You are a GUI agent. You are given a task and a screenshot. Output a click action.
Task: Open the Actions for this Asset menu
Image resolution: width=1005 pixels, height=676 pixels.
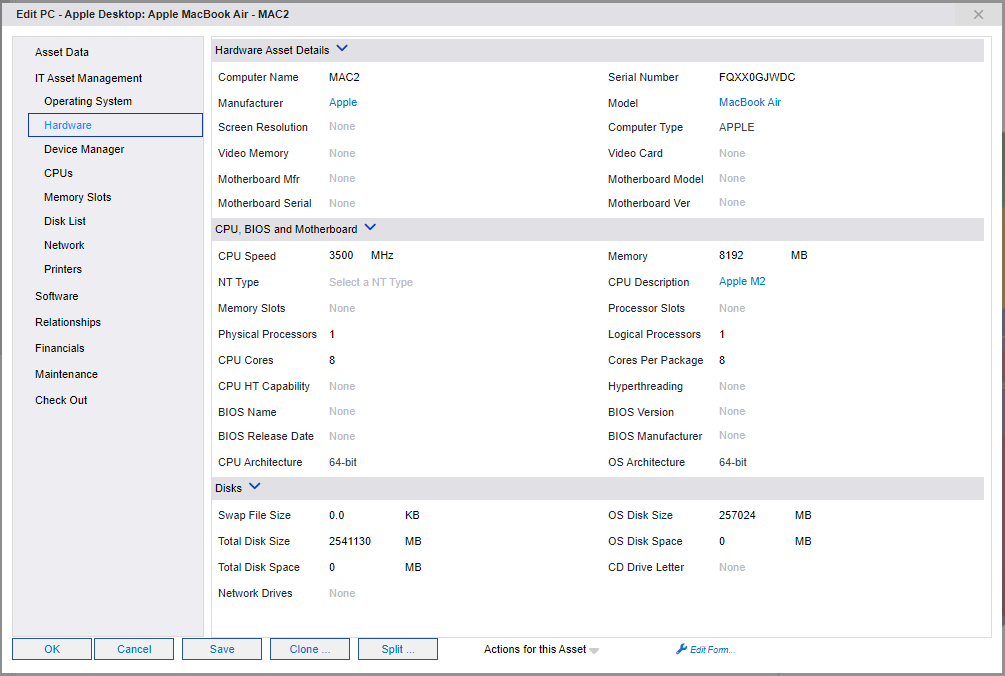(x=540, y=649)
